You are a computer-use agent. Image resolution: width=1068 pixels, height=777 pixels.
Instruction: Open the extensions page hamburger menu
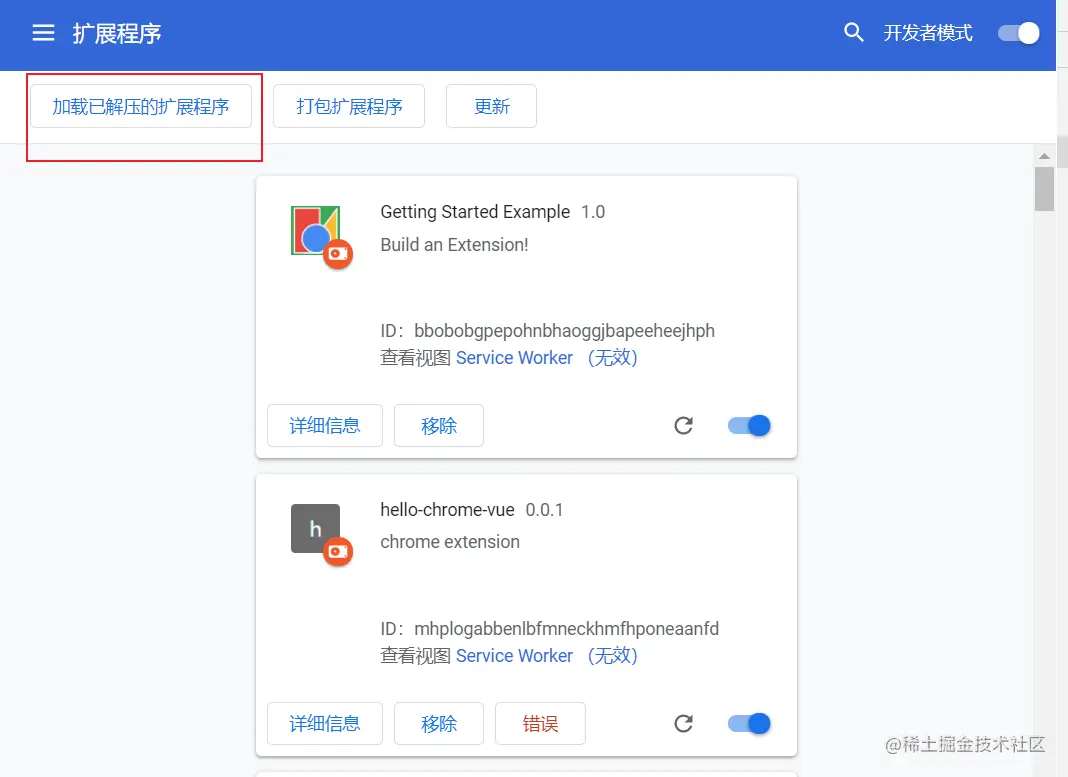42,31
